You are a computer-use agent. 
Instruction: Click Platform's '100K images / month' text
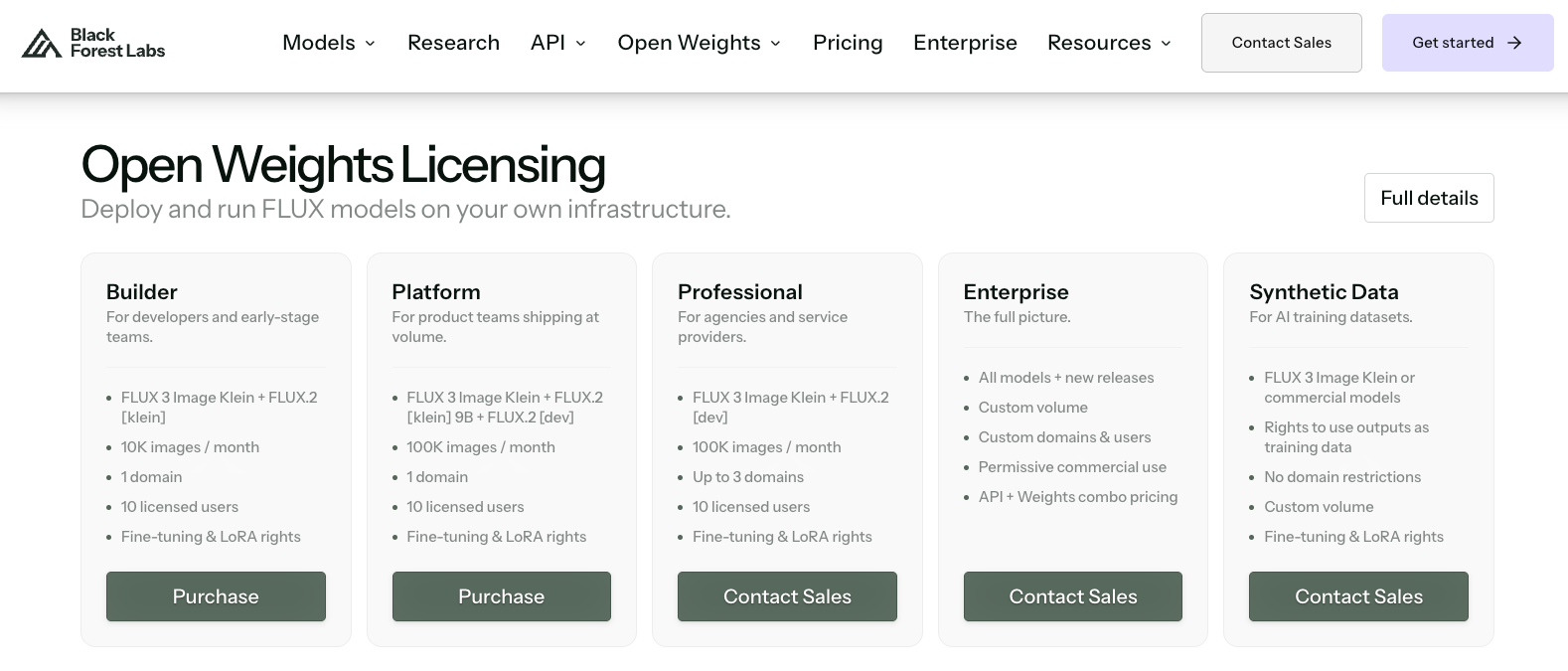click(481, 447)
